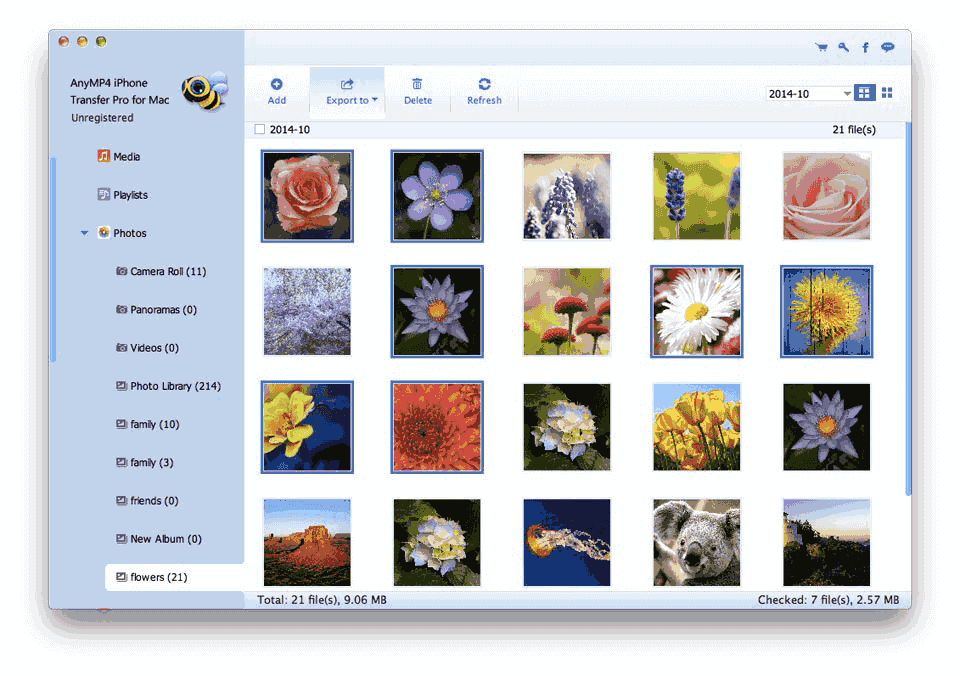The height and width of the screenshot is (676, 960).
Task: Open Panoramas (0) album
Action: (157, 309)
